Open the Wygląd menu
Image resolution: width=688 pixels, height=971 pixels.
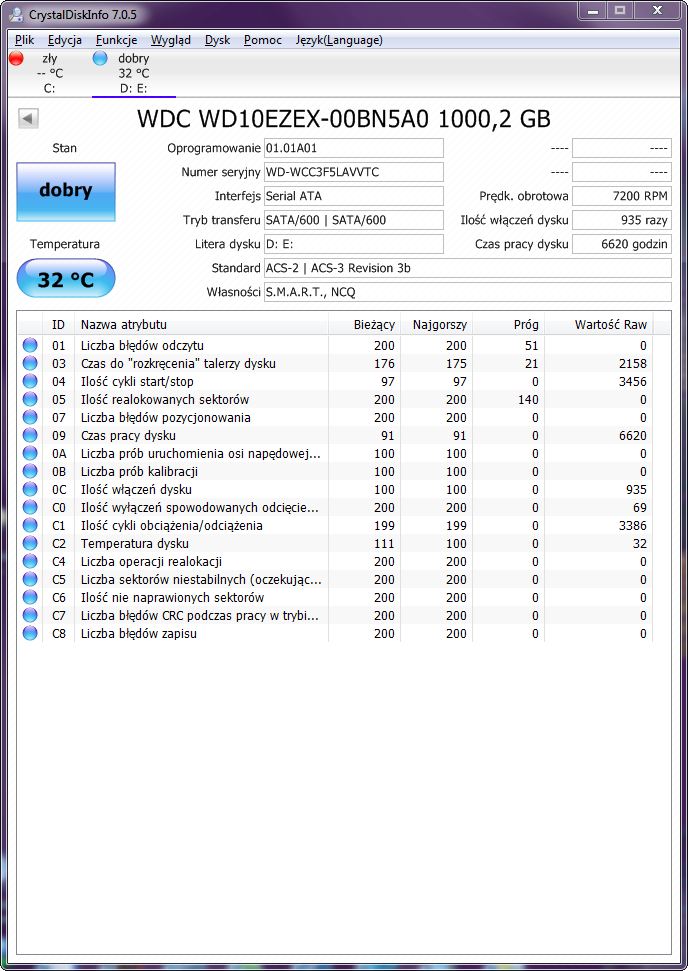coord(171,40)
